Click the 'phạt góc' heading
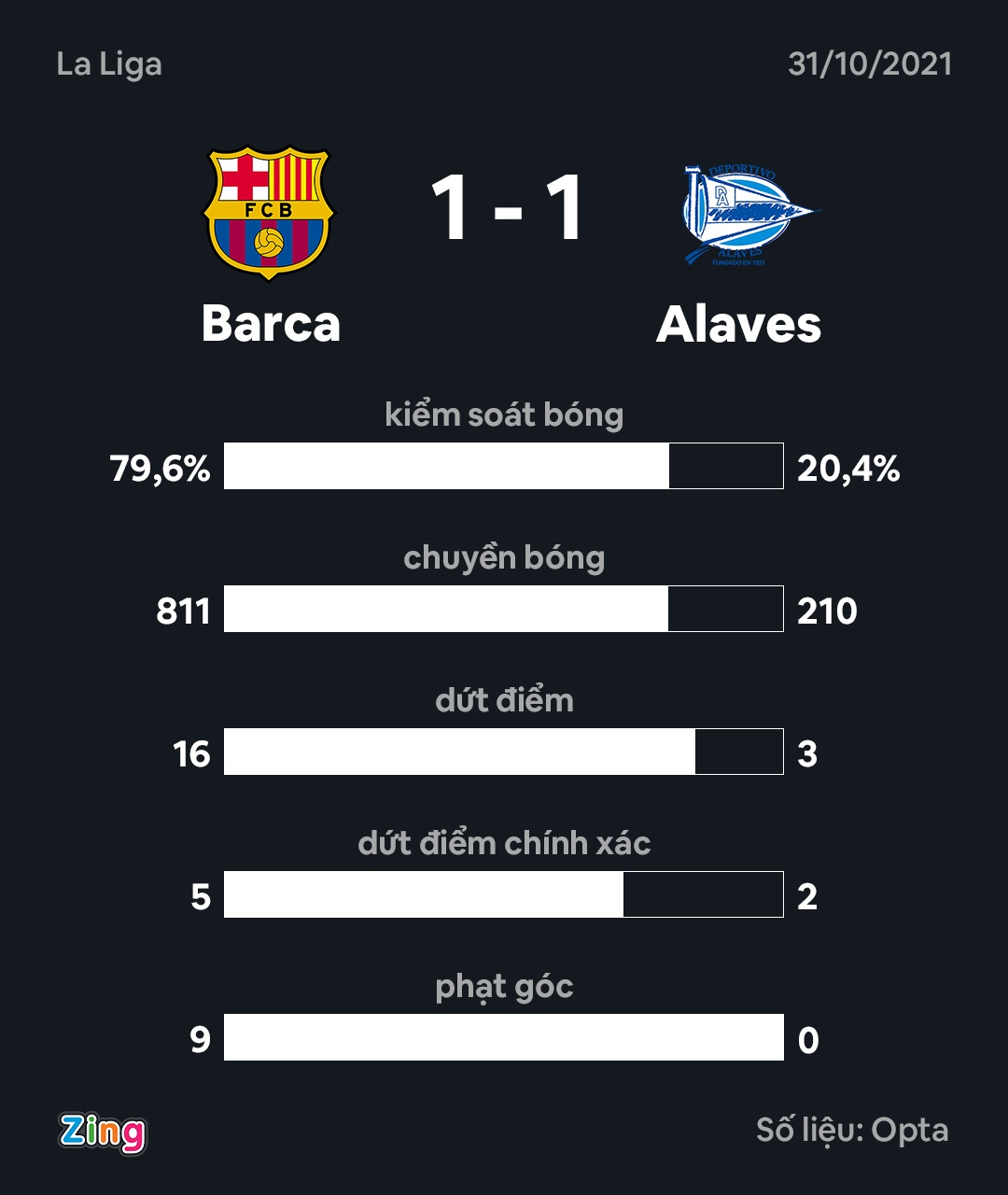This screenshot has width=1008, height=1195. (x=504, y=987)
